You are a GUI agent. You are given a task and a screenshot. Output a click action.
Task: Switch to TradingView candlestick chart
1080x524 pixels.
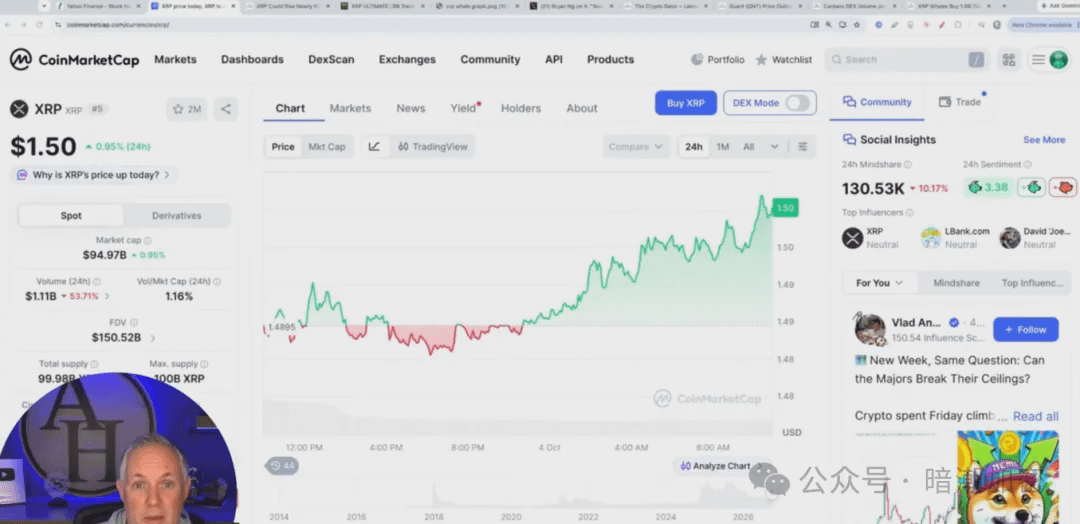[433, 147]
